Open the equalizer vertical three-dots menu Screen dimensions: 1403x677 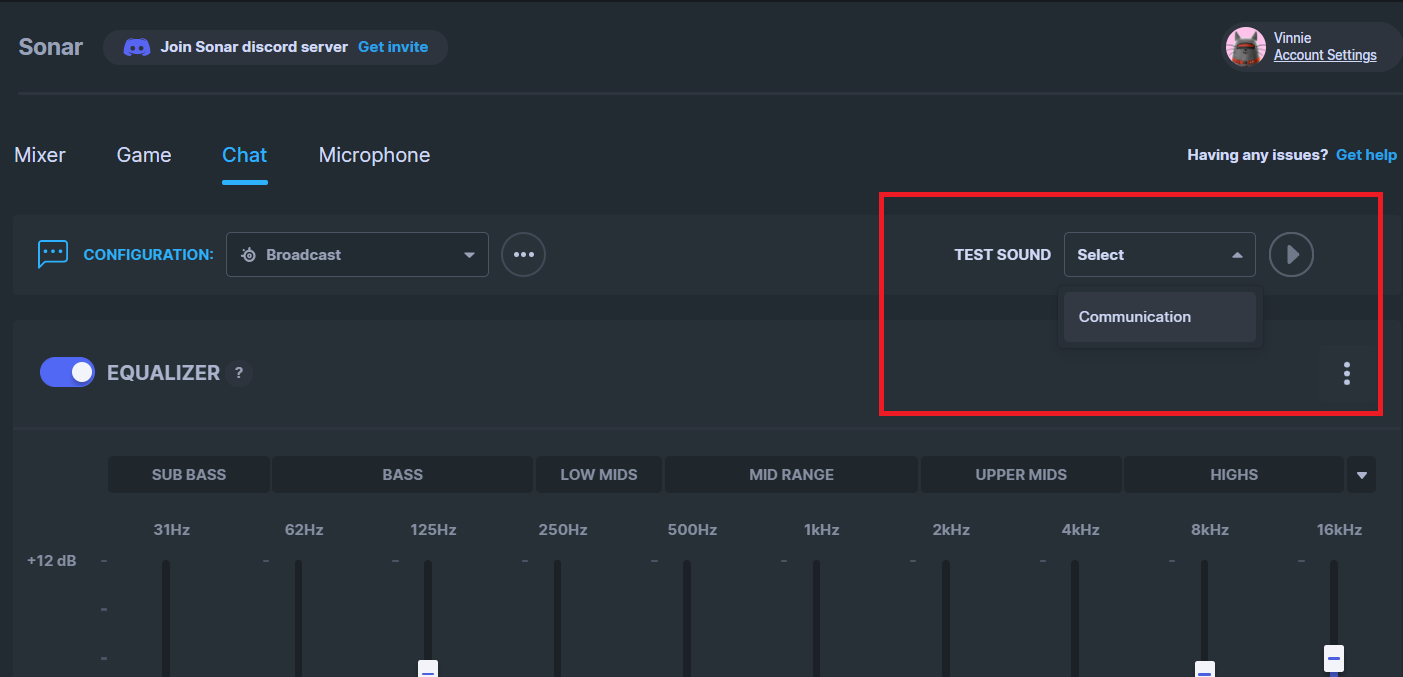1347,373
